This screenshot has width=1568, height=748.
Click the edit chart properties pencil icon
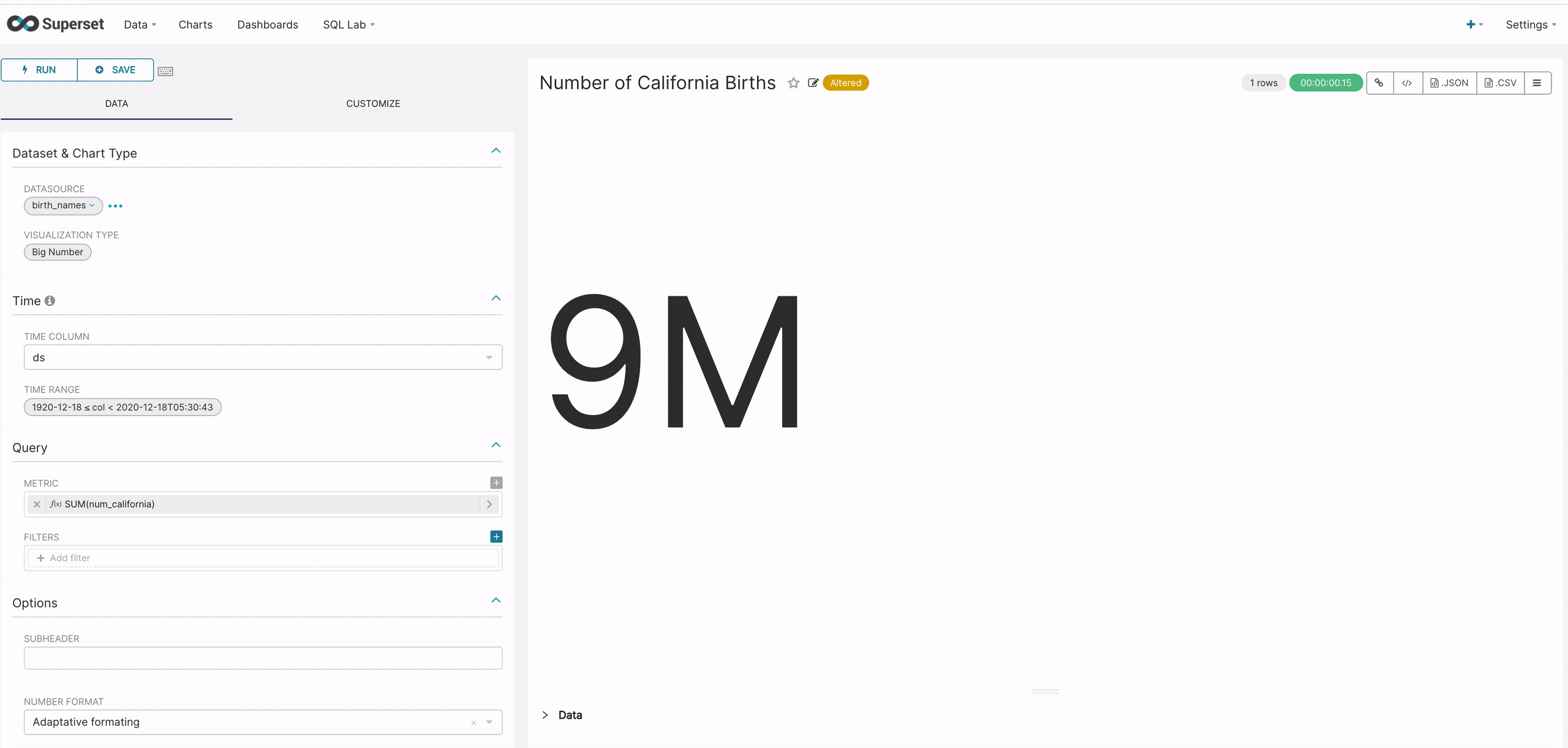(x=813, y=83)
